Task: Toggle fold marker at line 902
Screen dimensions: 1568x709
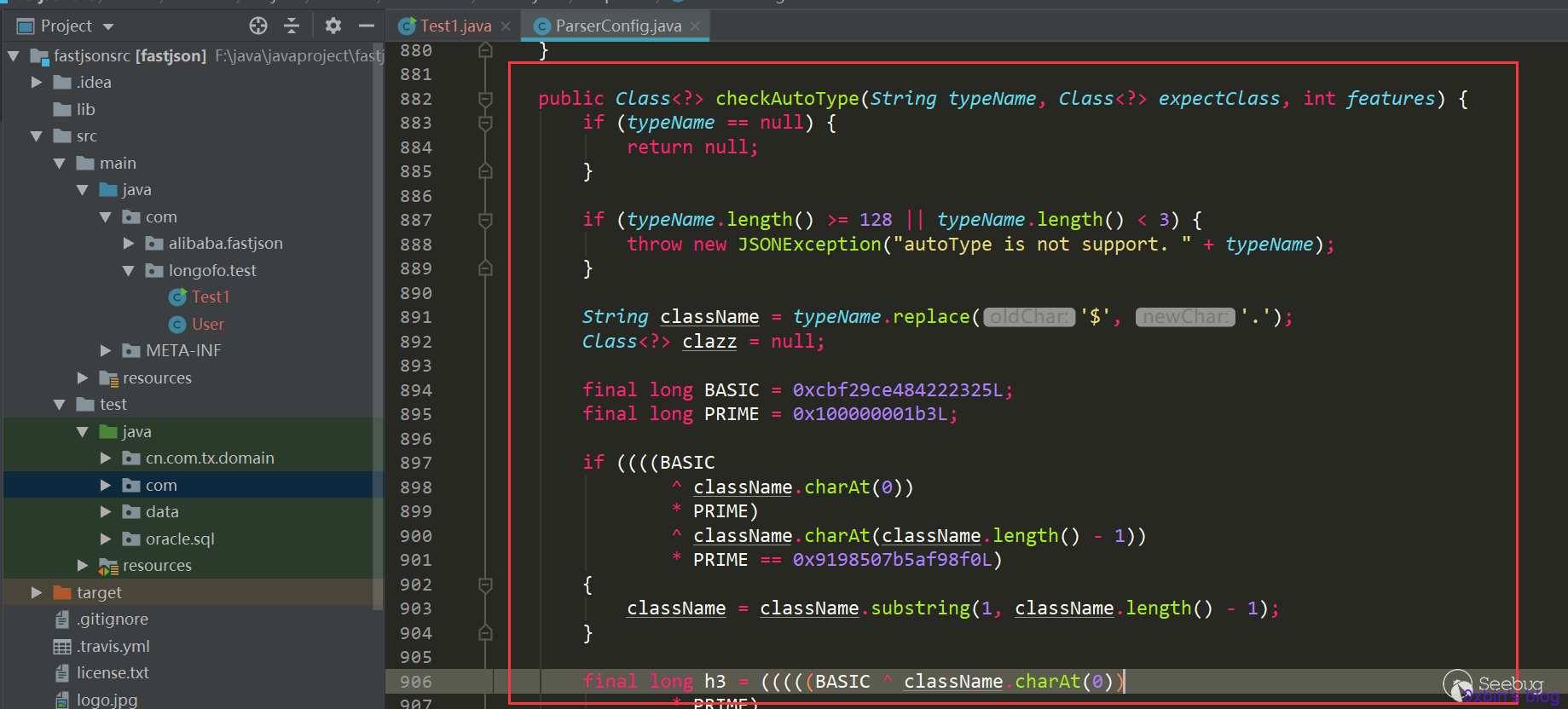Action: tap(485, 585)
